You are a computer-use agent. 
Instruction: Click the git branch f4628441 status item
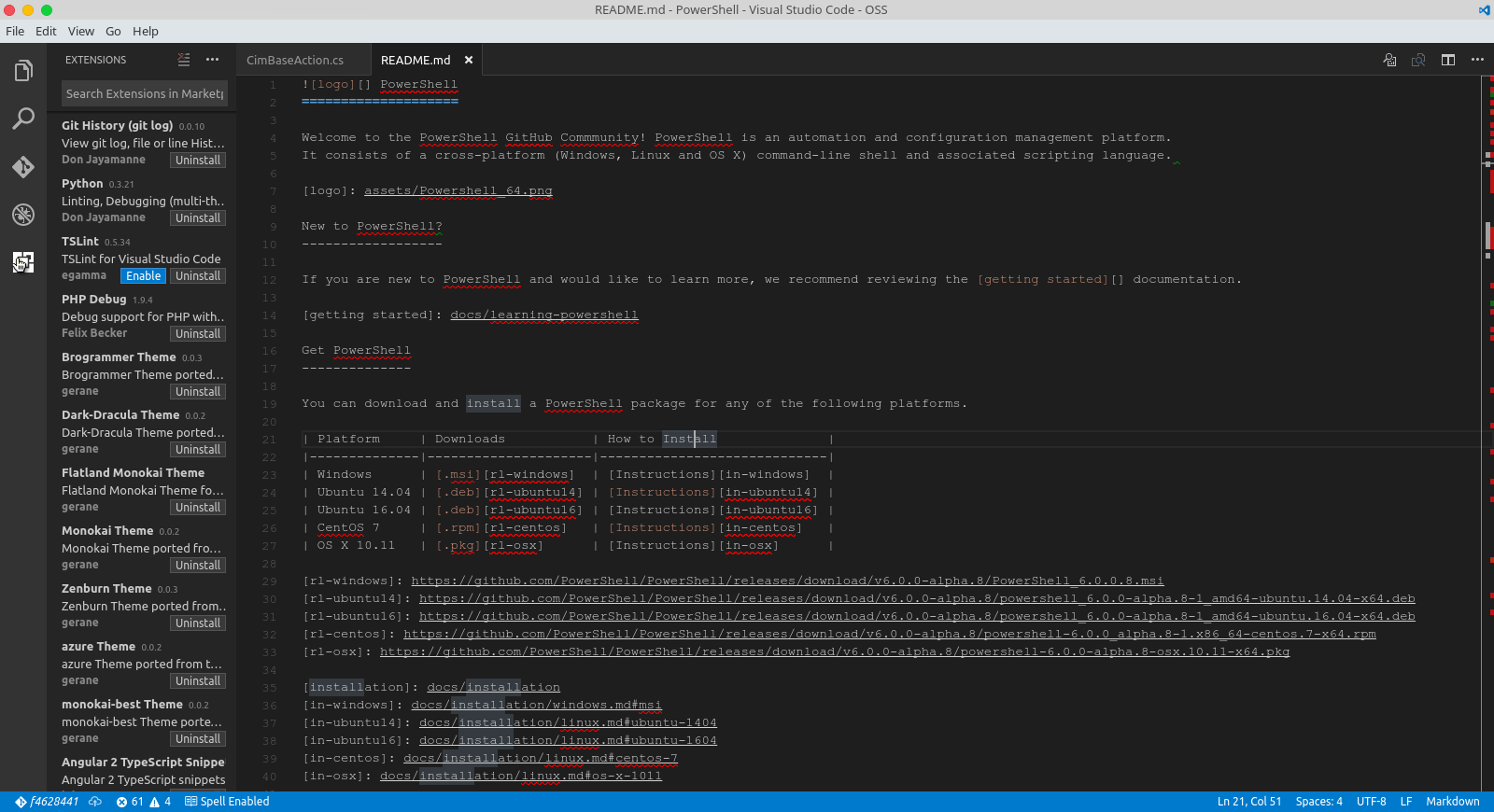click(x=47, y=802)
